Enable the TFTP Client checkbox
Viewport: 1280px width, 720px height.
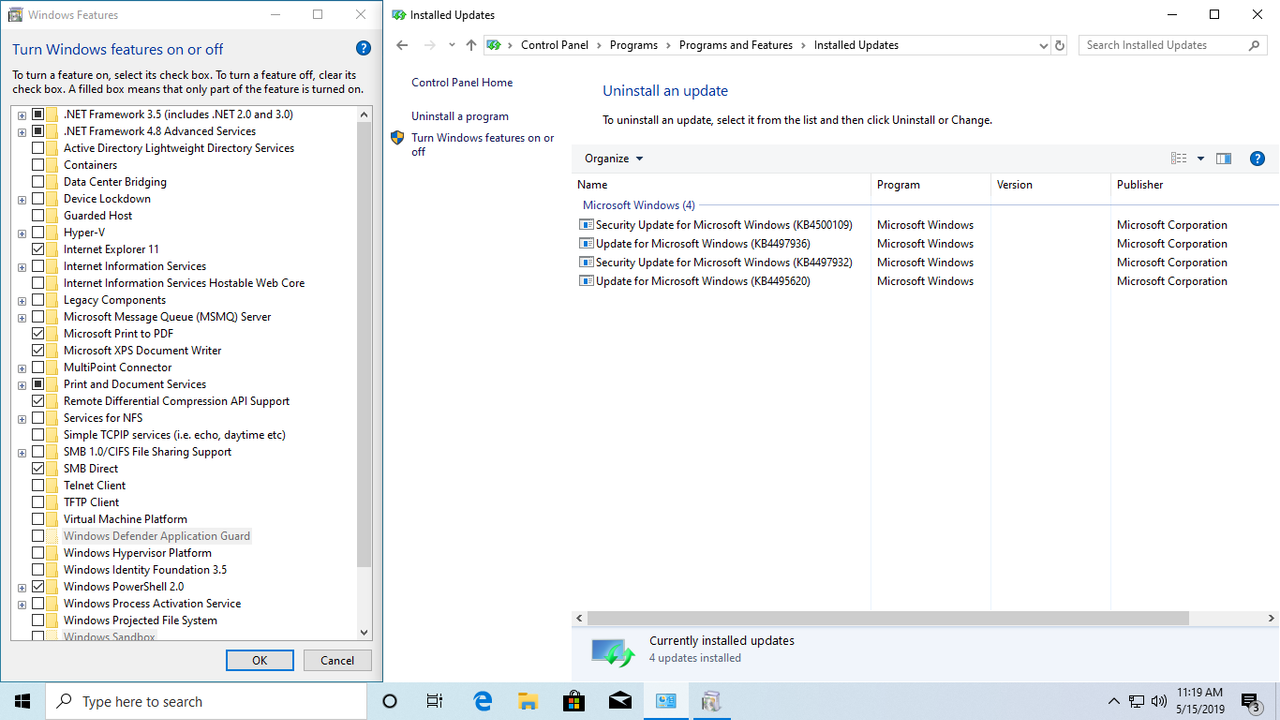click(38, 502)
